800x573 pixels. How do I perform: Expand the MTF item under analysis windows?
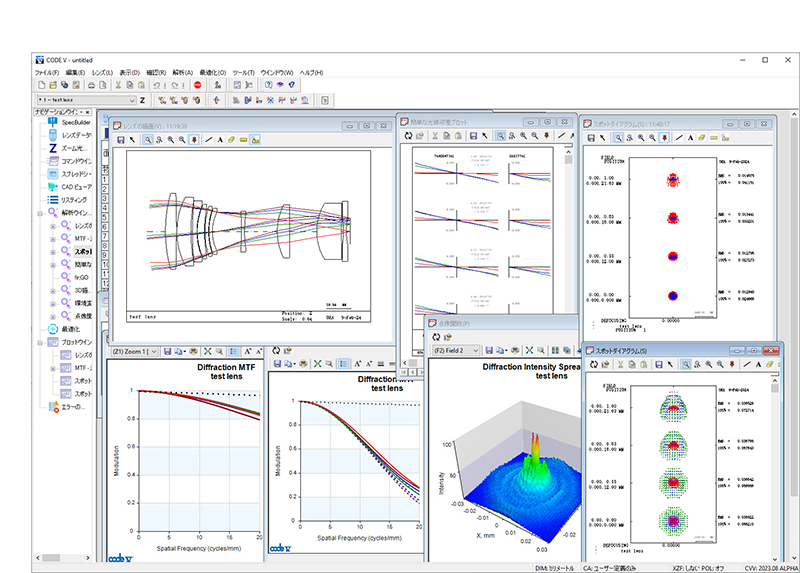click(x=53, y=239)
